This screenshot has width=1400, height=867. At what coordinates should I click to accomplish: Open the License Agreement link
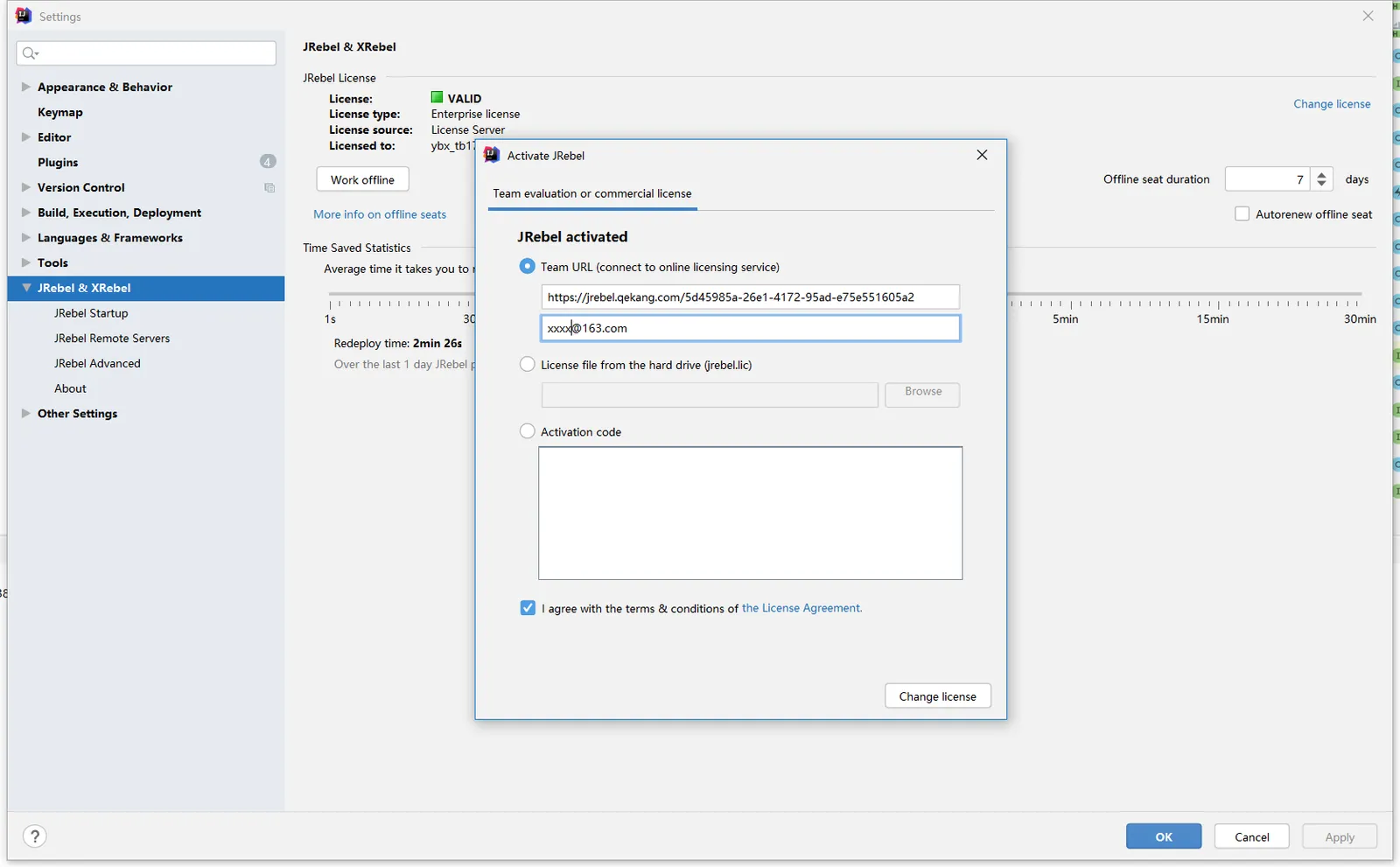[x=801, y=608]
